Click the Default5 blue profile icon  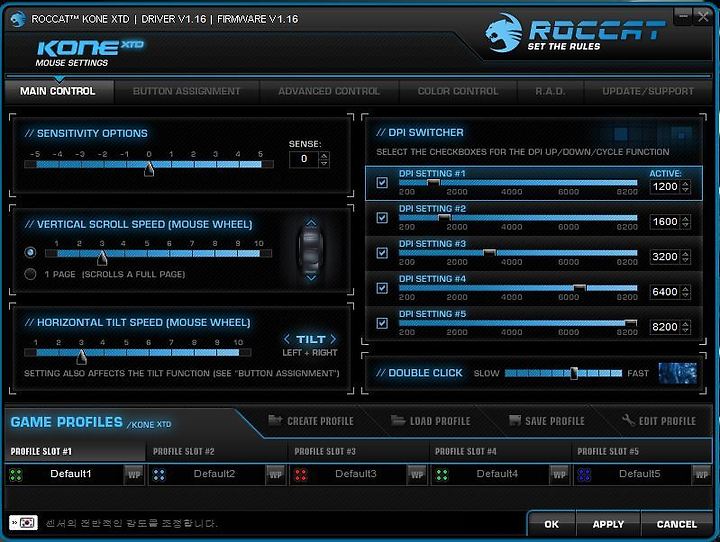pos(584,474)
